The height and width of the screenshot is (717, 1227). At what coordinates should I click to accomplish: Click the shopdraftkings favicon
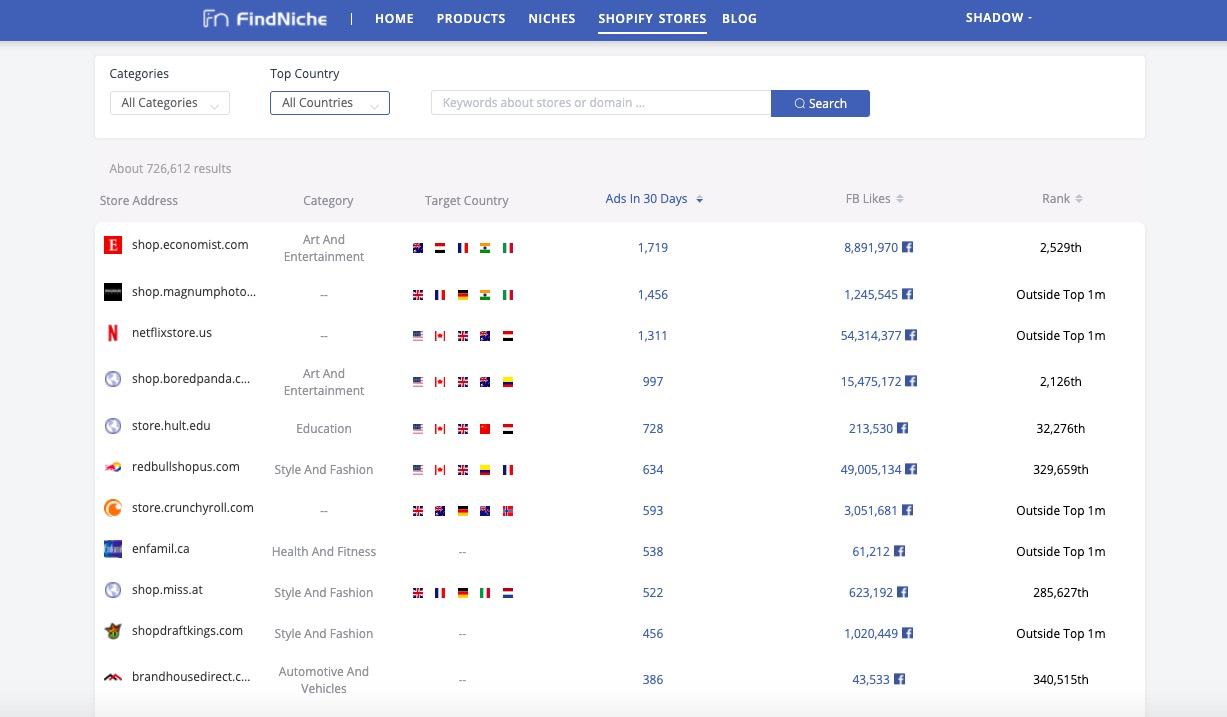(x=113, y=631)
